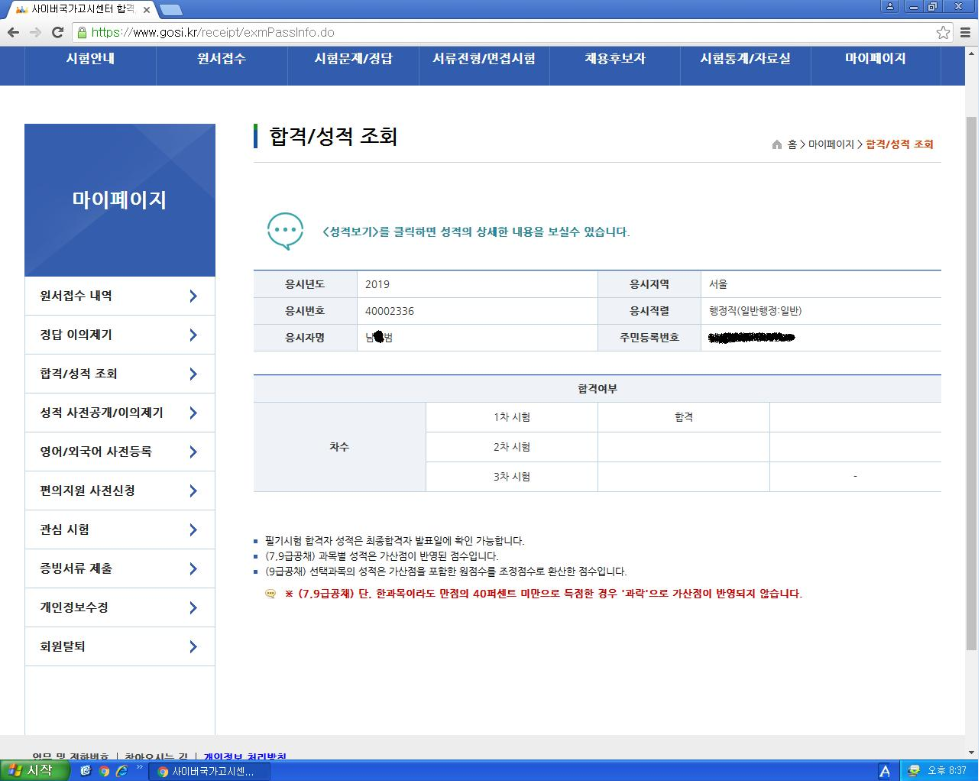The width and height of the screenshot is (979, 781).
Task: Open 영어/외국어 사전등록 sidebar entry
Action: [x=119, y=452]
